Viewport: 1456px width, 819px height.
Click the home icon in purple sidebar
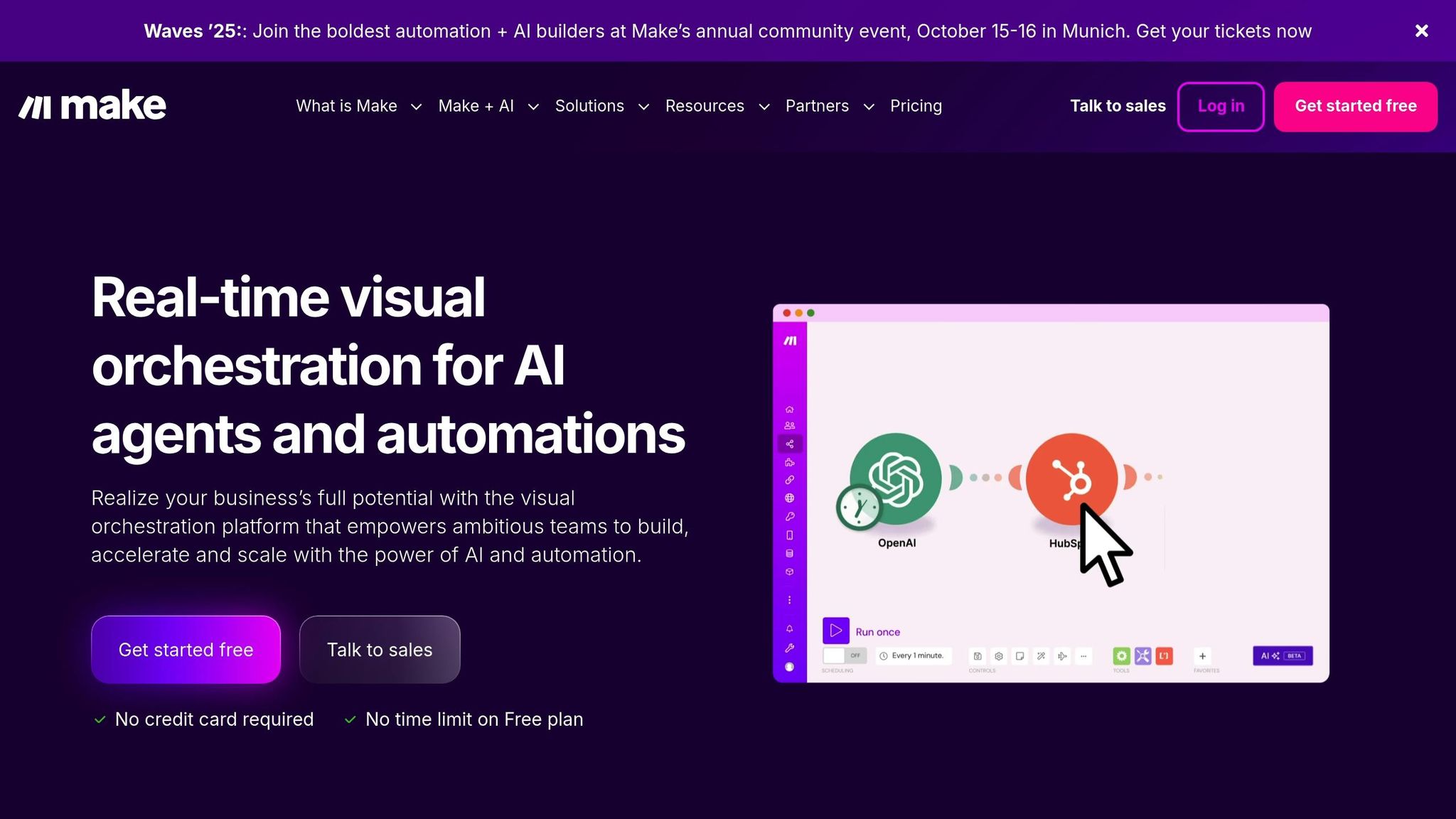point(789,409)
